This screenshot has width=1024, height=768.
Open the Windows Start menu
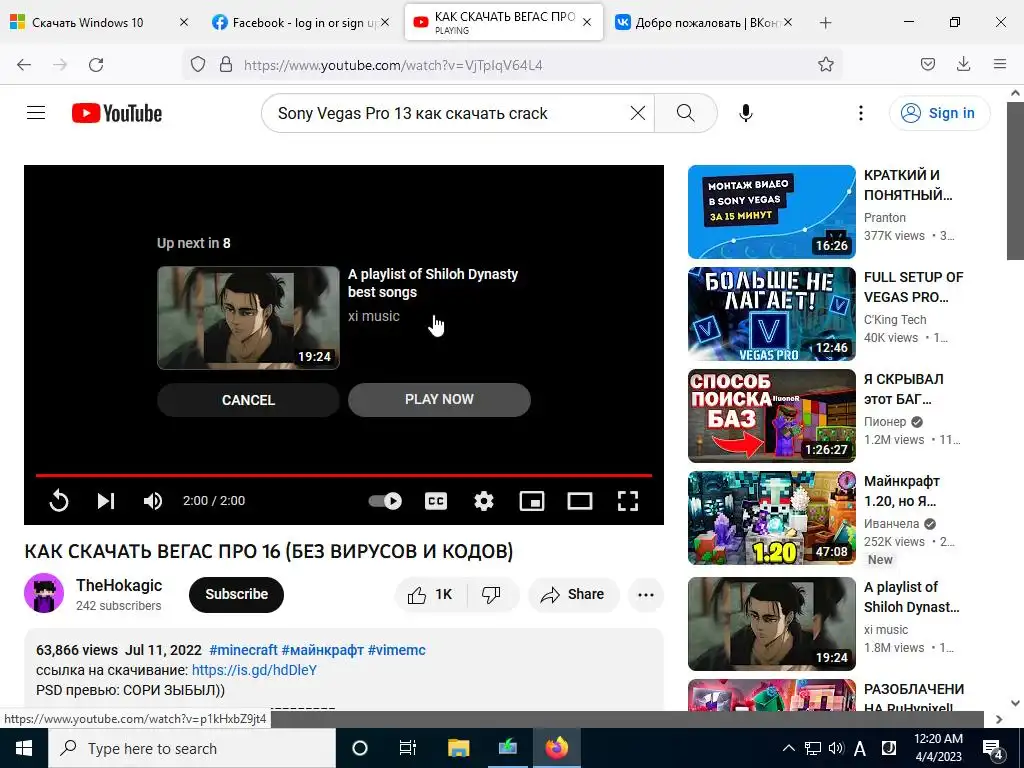[24, 748]
